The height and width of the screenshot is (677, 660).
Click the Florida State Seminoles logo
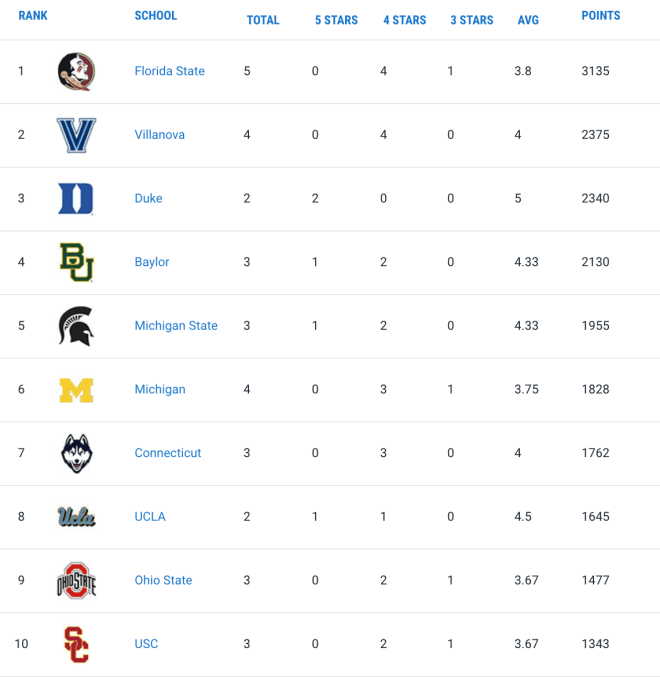[76, 72]
